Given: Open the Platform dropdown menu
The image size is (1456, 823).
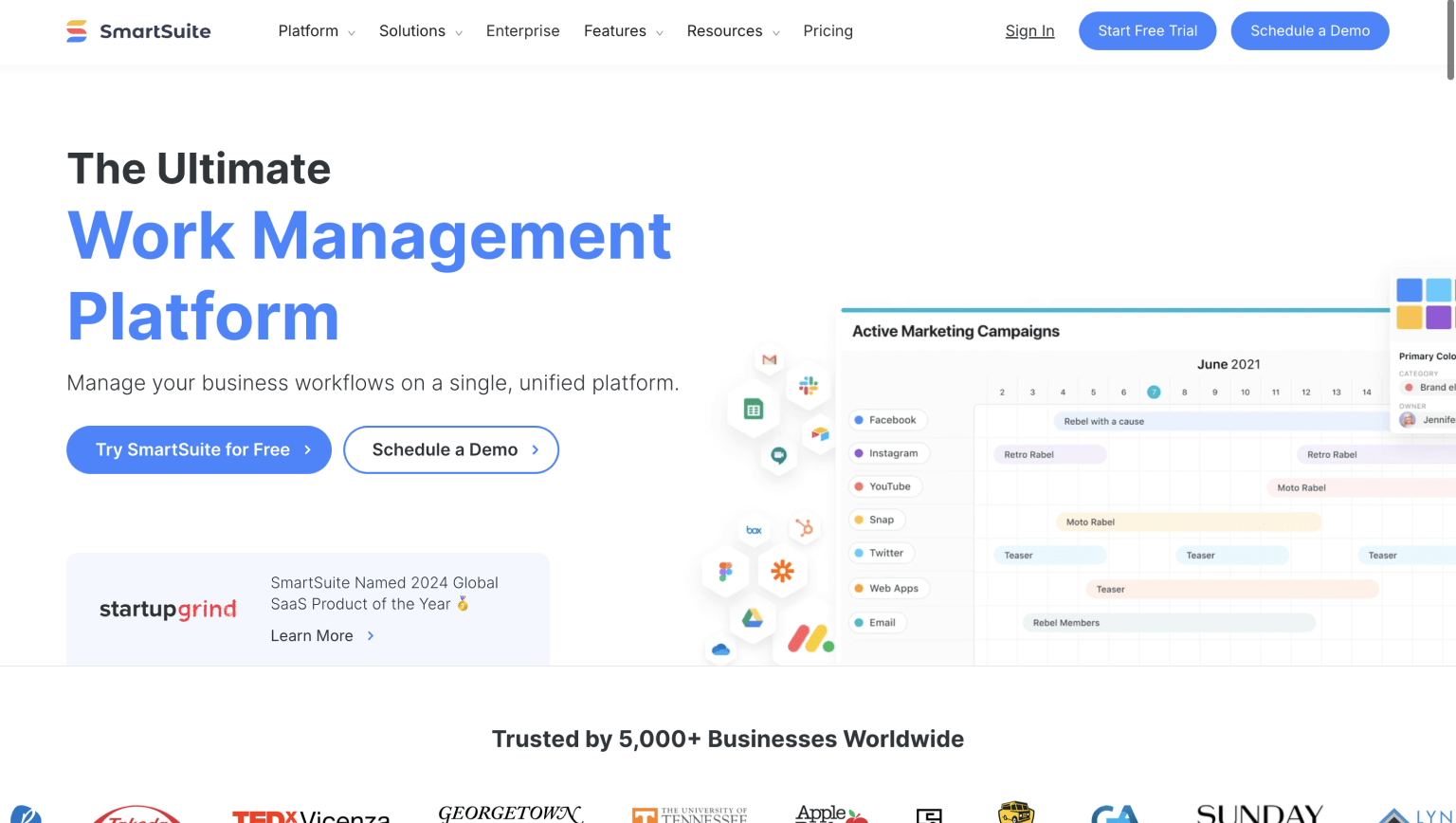Looking at the screenshot, I should point(317,31).
